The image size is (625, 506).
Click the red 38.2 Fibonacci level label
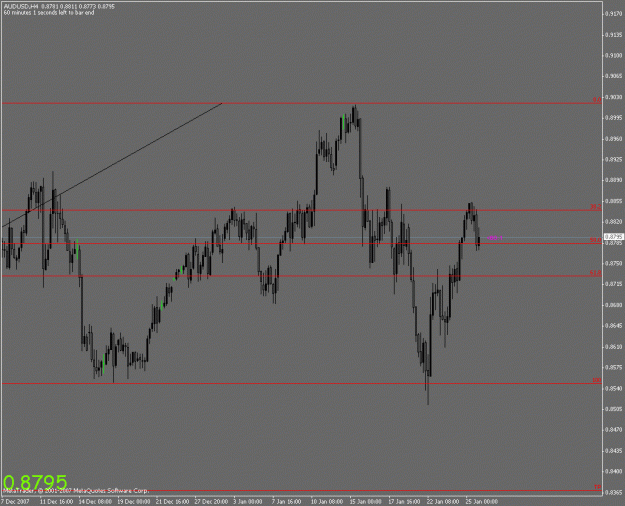point(596,207)
